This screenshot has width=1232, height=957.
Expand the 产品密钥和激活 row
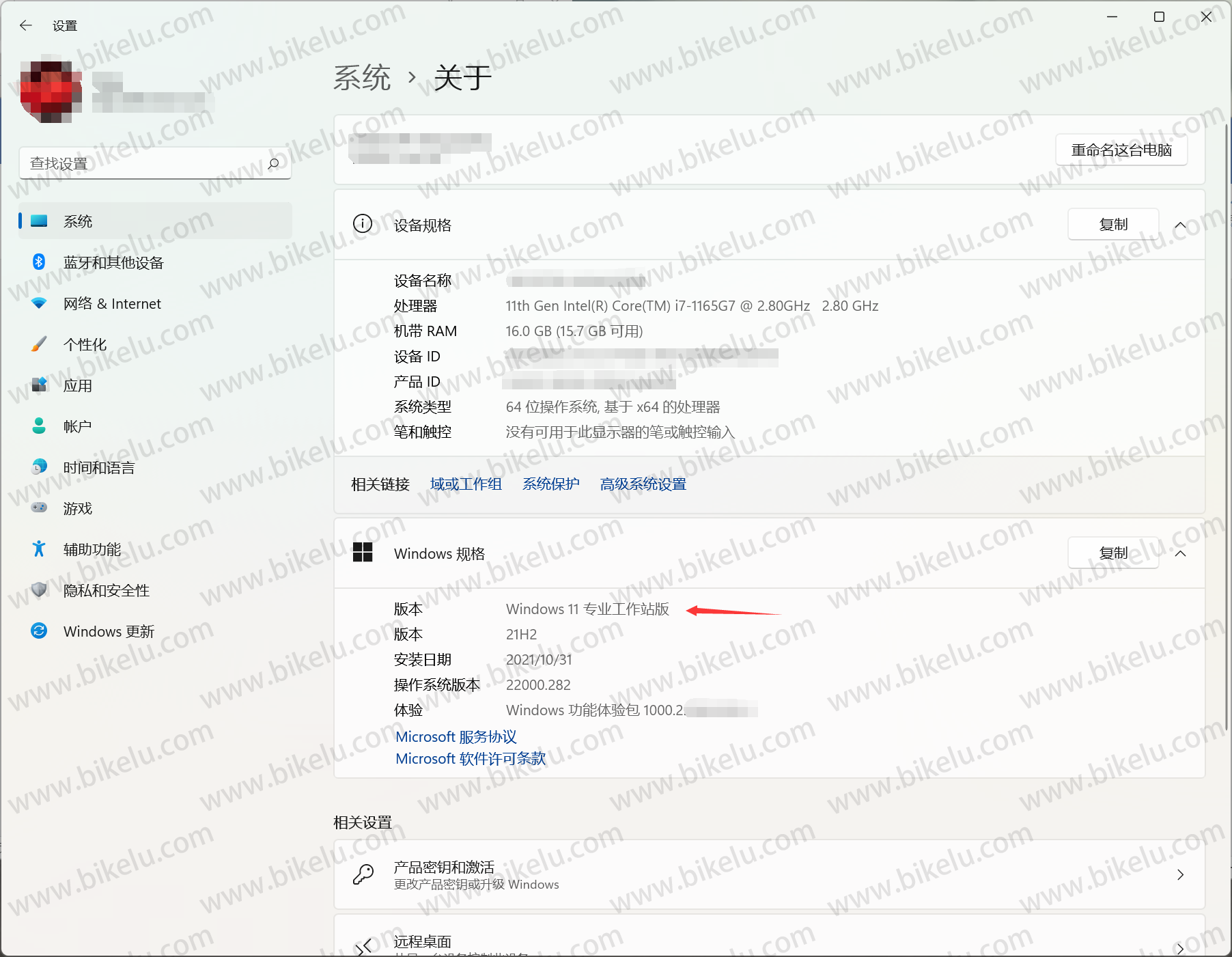point(1181,874)
